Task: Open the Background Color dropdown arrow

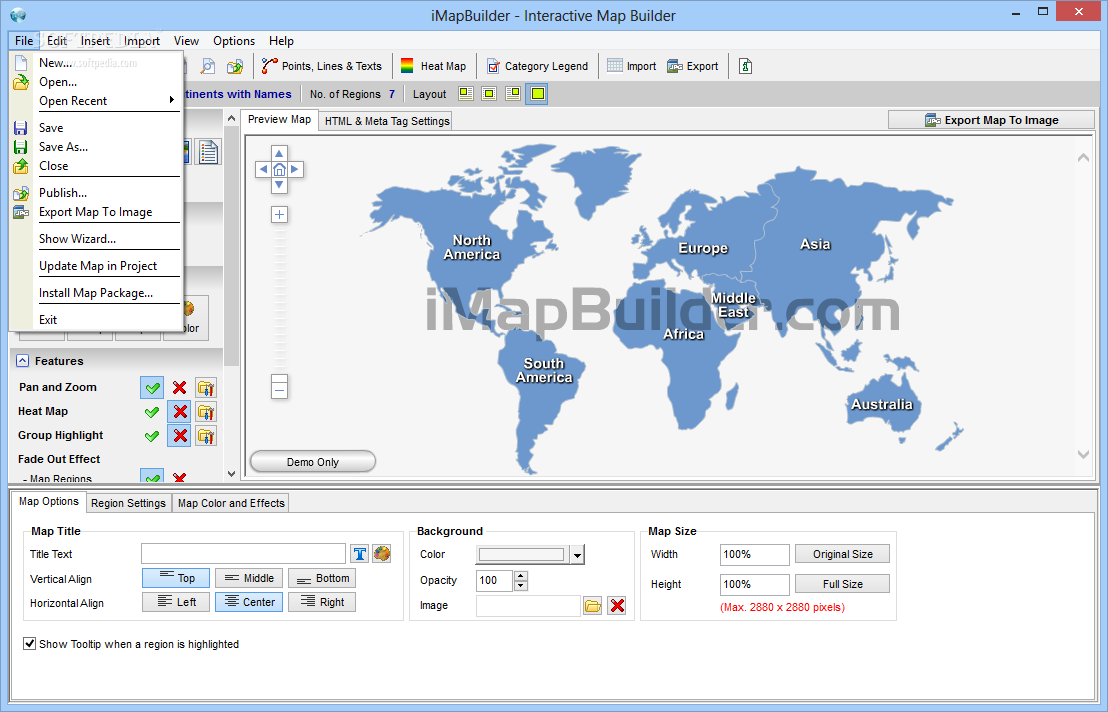Action: pyautogui.click(x=577, y=555)
